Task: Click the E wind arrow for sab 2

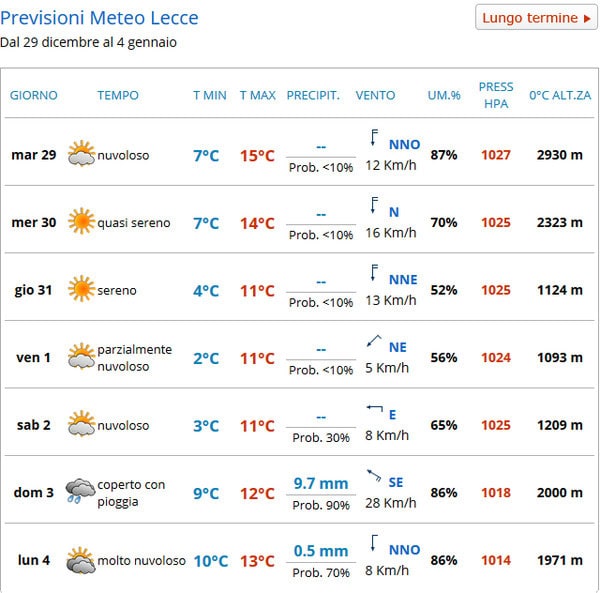Action: click(x=375, y=408)
